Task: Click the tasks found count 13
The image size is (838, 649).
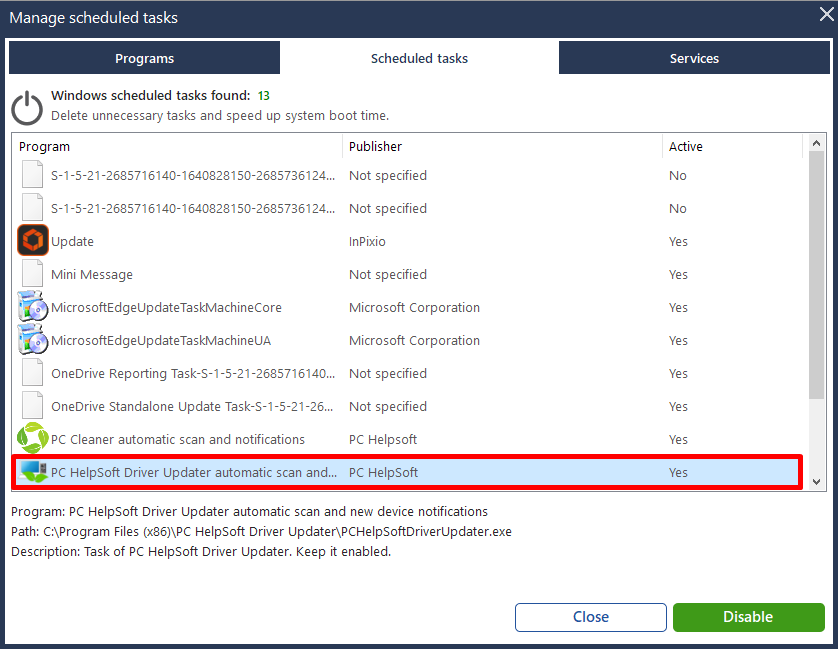Action: [x=264, y=96]
